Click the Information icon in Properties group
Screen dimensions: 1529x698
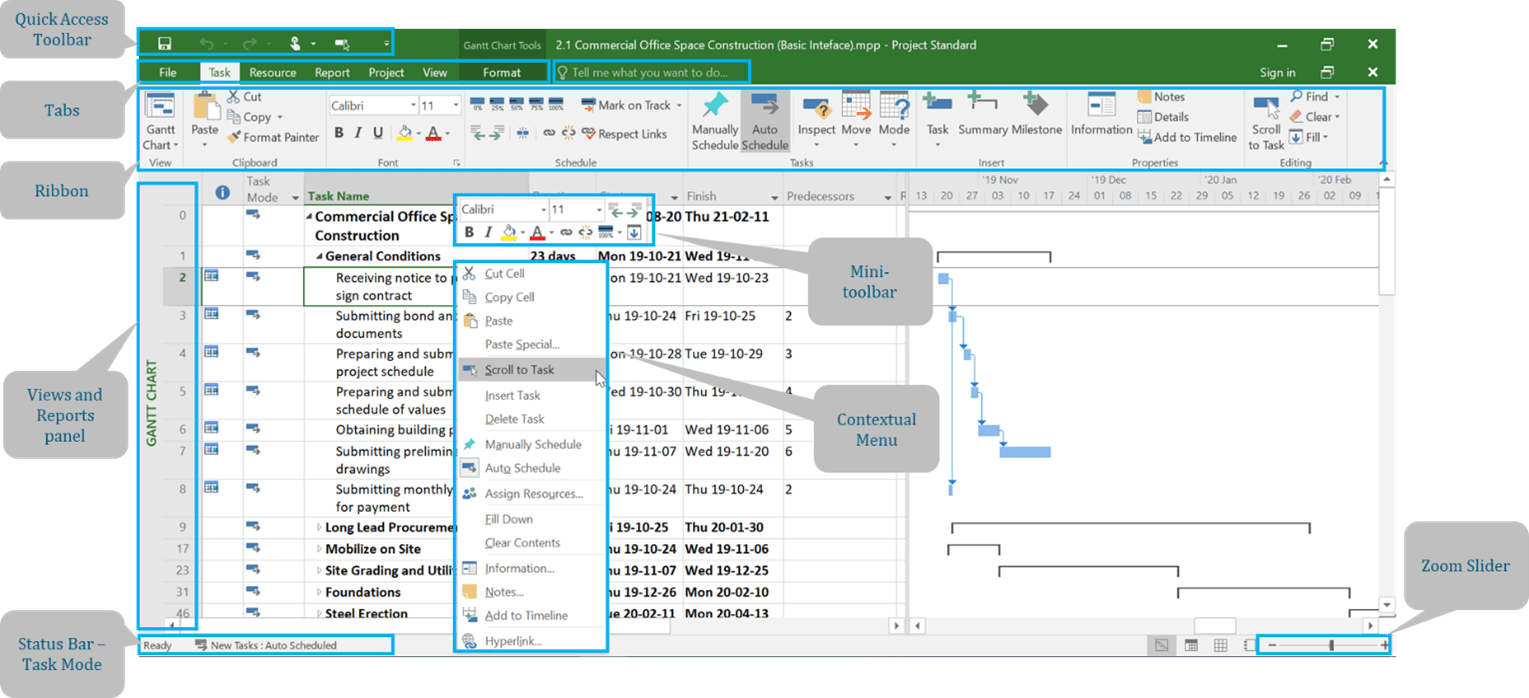[x=1101, y=104]
